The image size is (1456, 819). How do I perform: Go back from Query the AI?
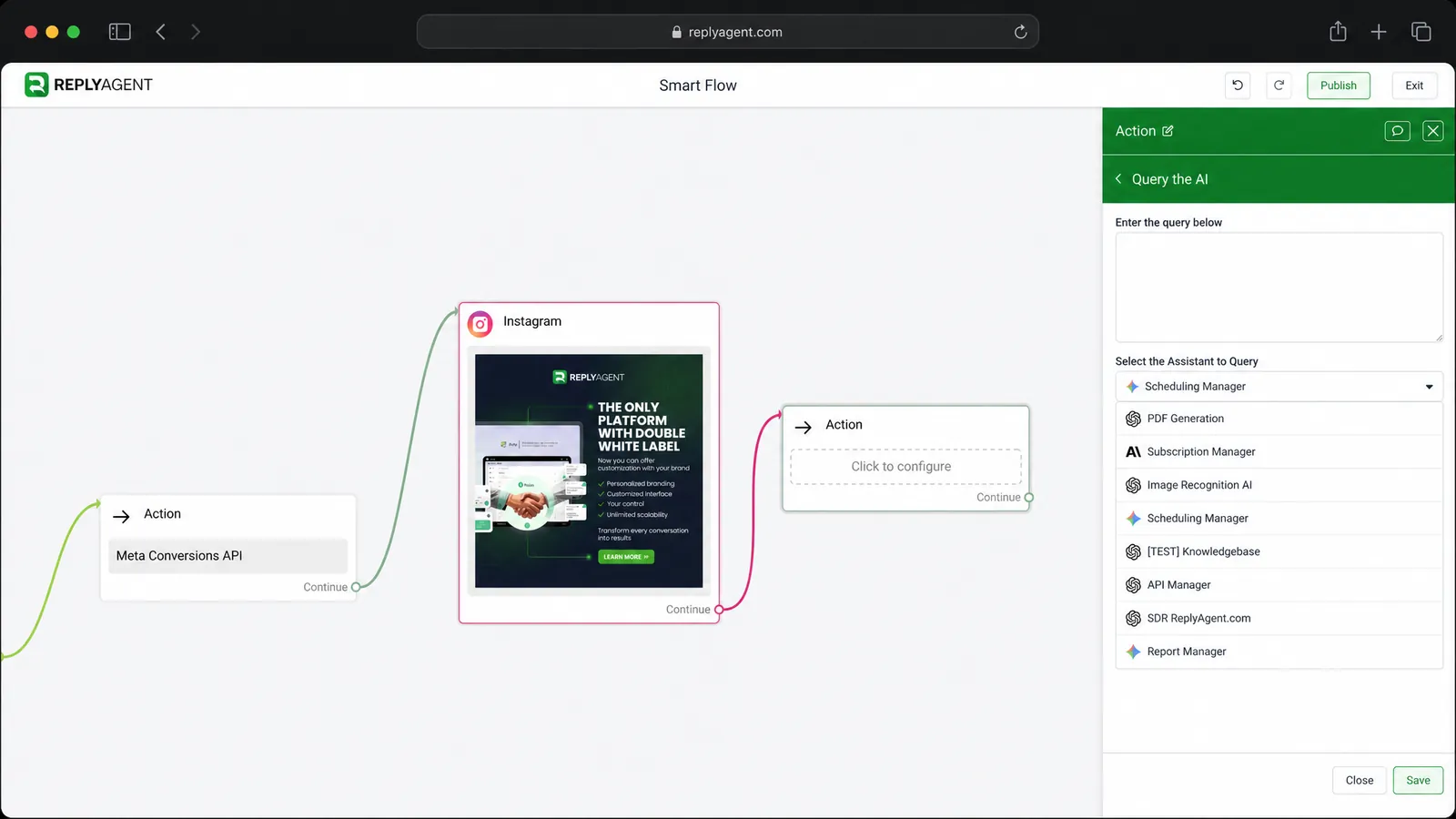[1118, 179]
